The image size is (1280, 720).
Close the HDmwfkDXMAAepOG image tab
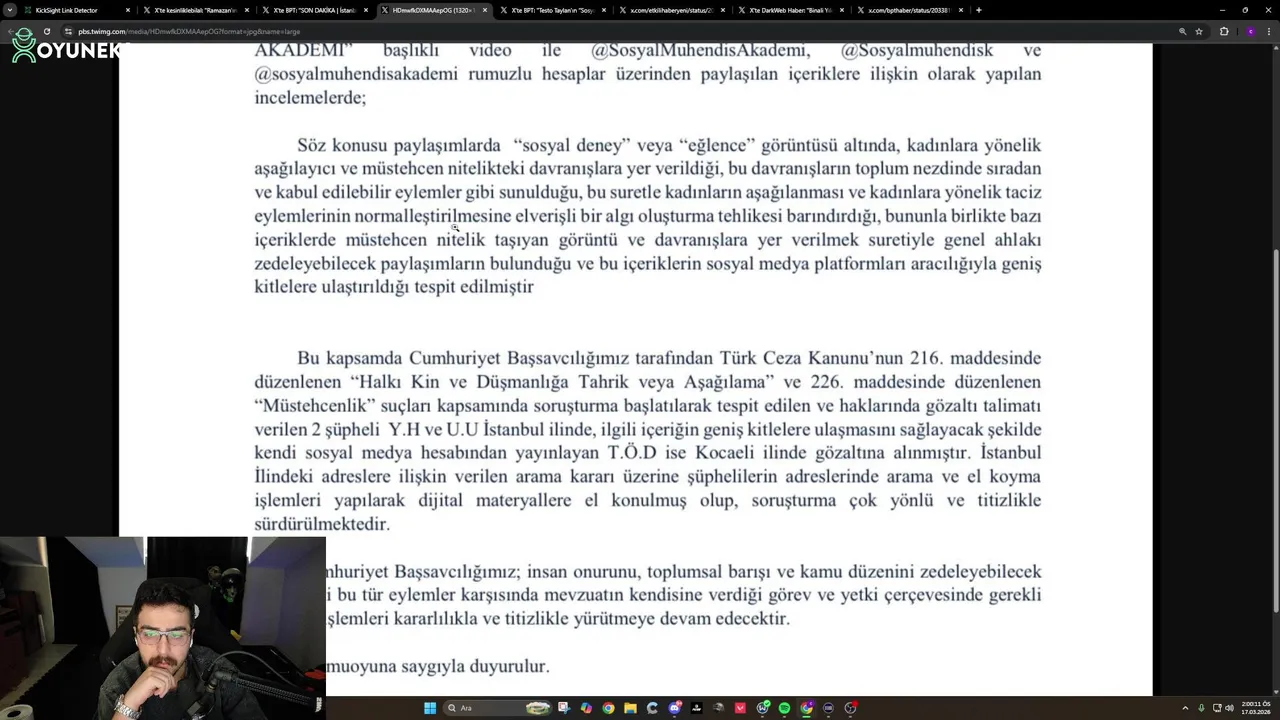coord(485,10)
